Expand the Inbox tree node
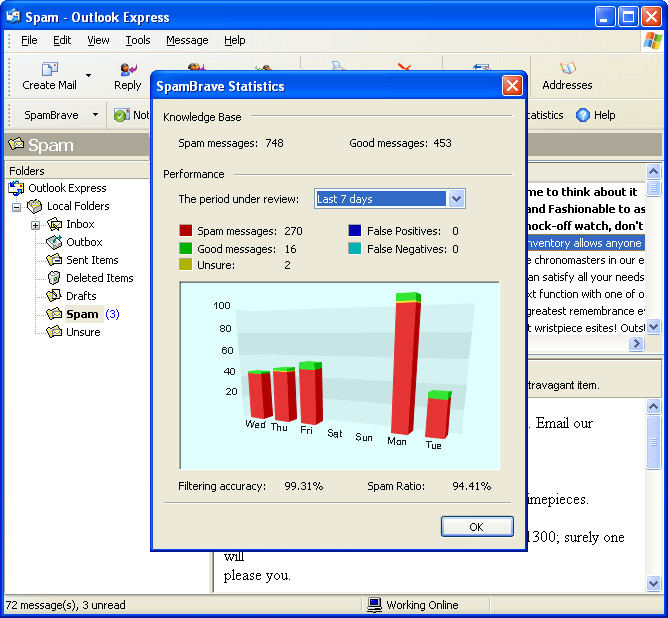The height and width of the screenshot is (618, 668). [x=36, y=225]
